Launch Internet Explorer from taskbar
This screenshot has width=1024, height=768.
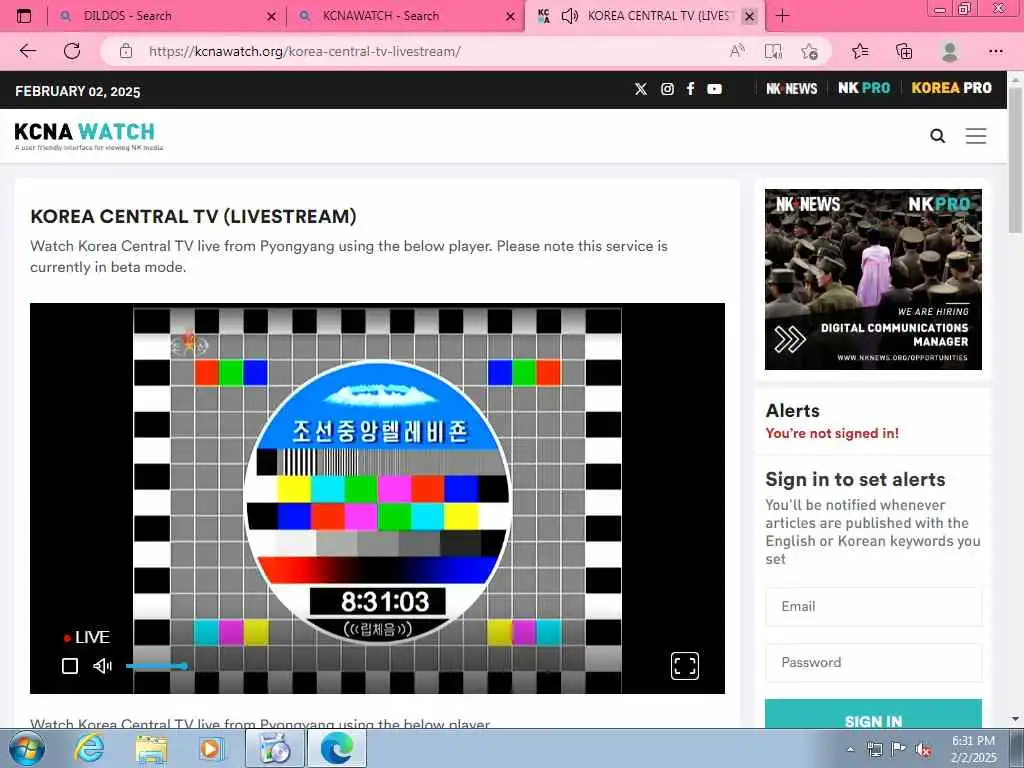[89, 748]
